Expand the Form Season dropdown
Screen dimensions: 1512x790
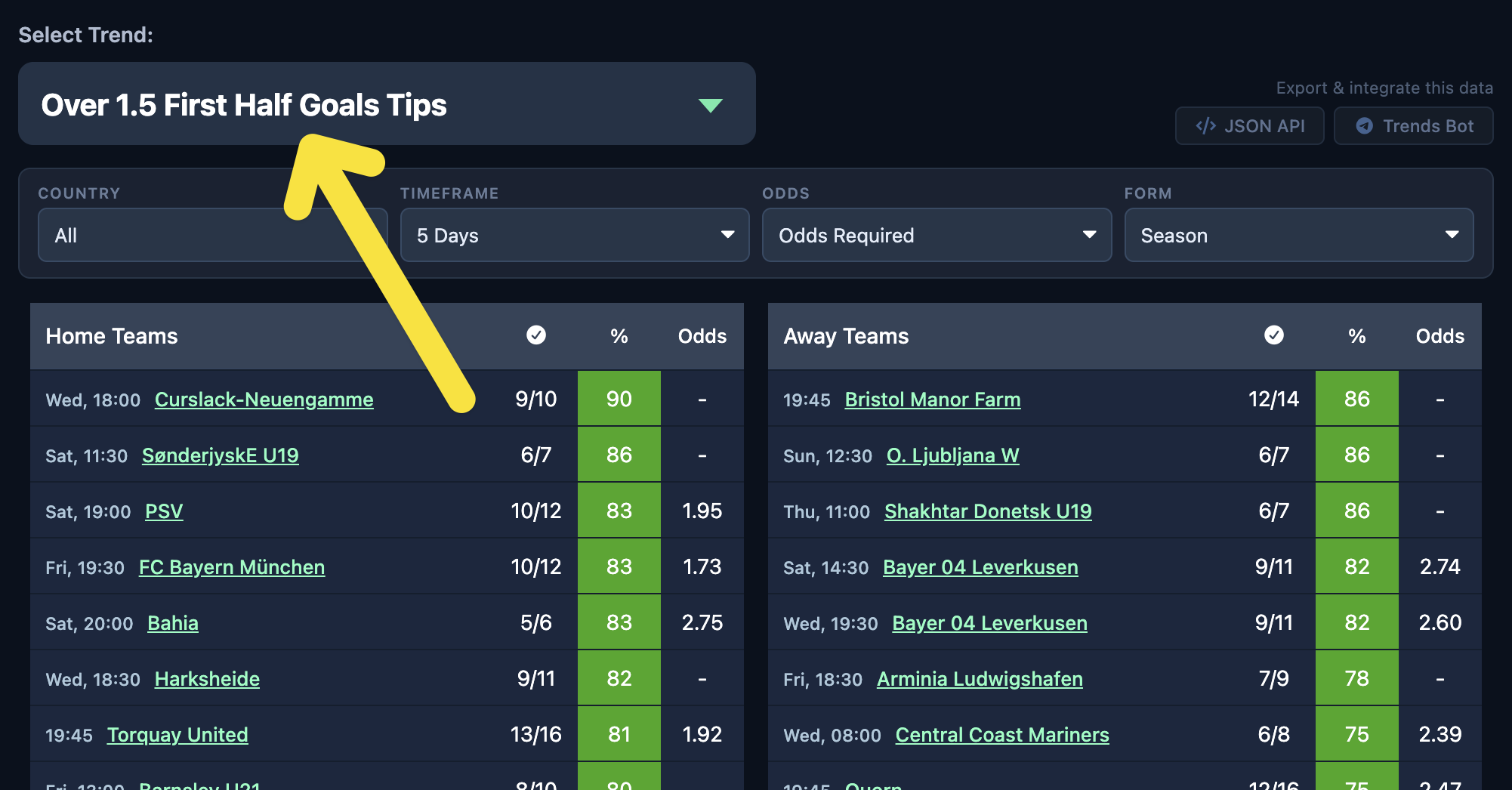[x=1298, y=236]
